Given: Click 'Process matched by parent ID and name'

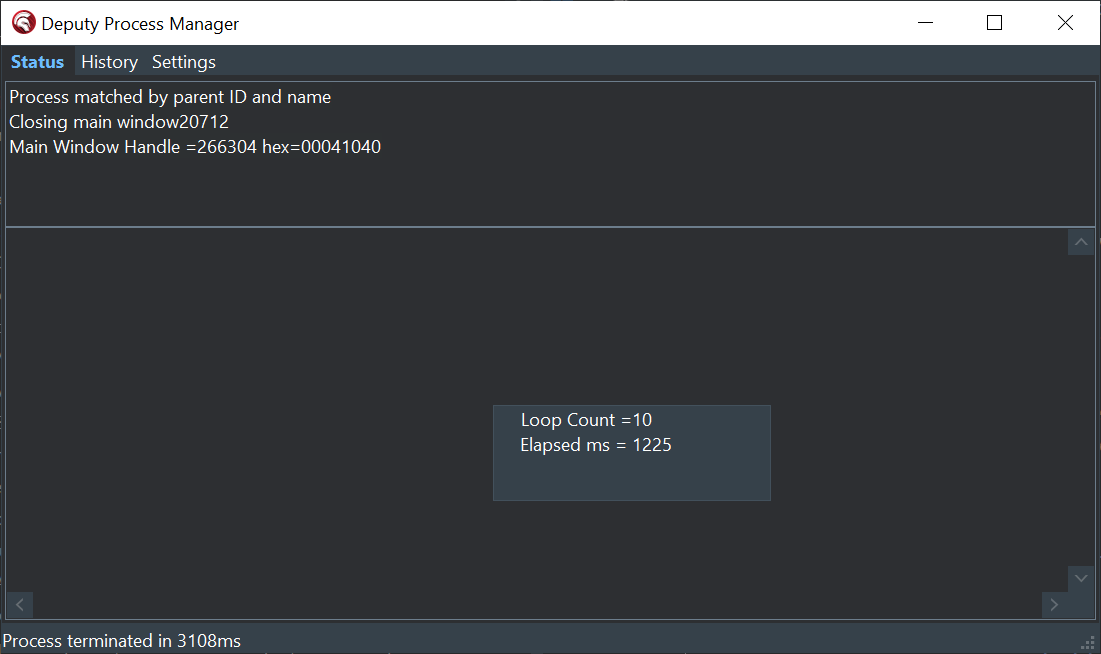Looking at the screenshot, I should click(169, 97).
